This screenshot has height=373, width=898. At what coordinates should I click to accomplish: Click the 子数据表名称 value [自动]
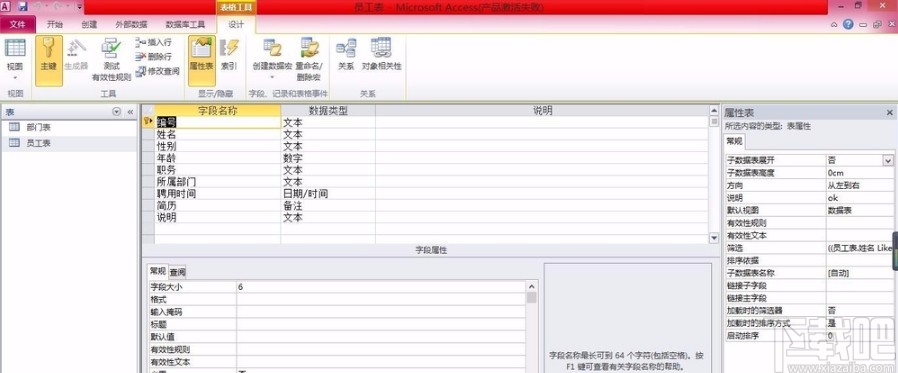[860, 273]
